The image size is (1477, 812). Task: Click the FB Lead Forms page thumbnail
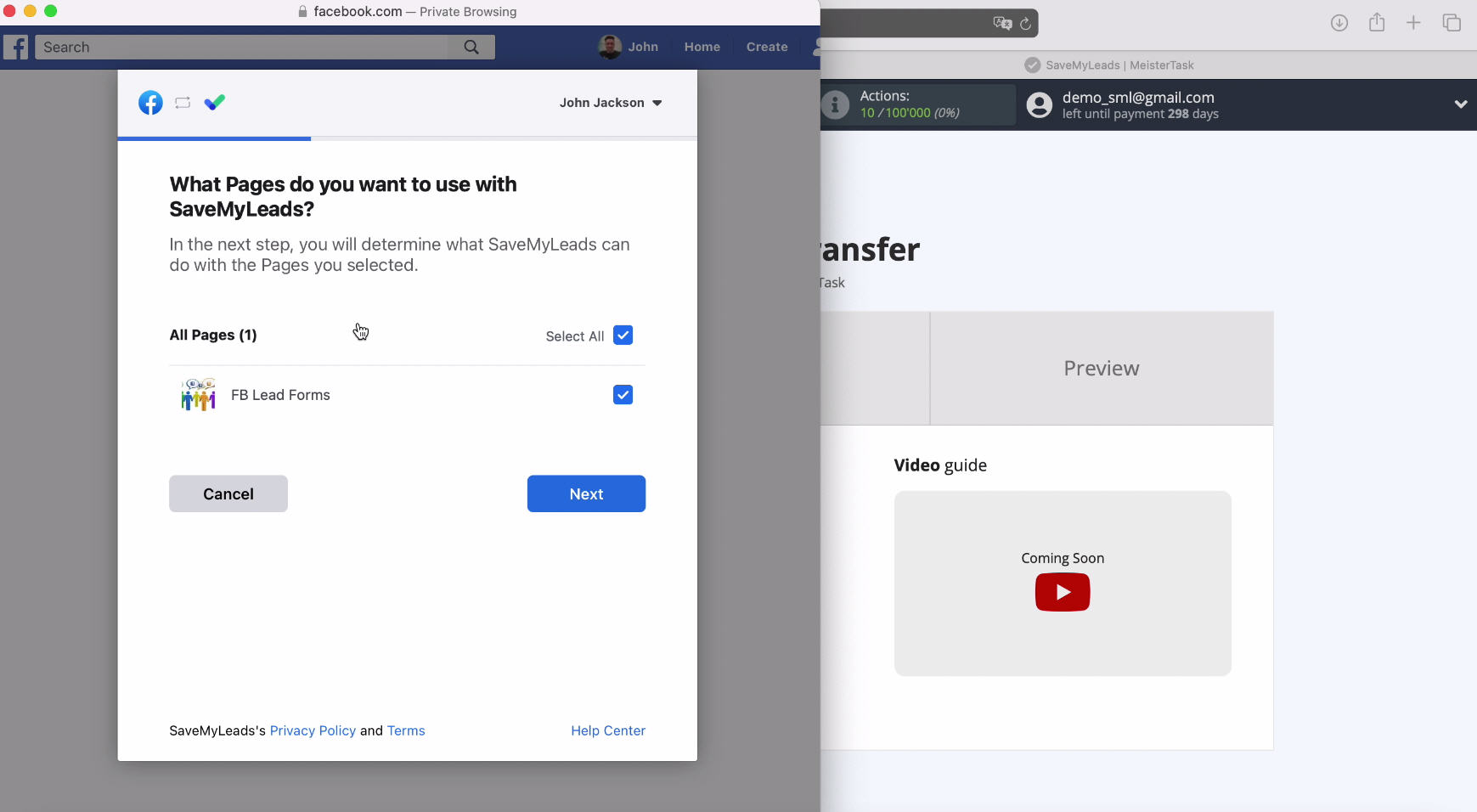click(x=198, y=395)
